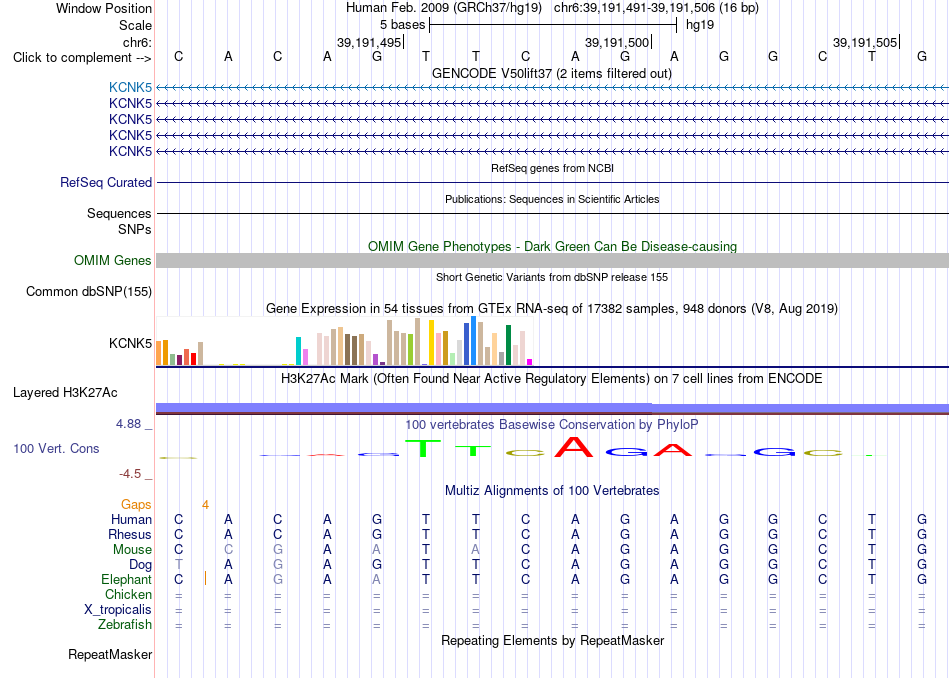Click the 'RefSeq genes from NCBI' title
Viewport: 950px width, 678px height.
(x=552, y=168)
